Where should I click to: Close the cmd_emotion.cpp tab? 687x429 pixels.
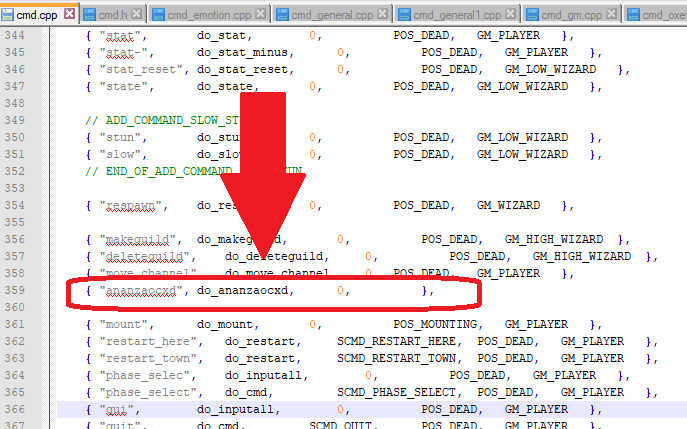260,14
